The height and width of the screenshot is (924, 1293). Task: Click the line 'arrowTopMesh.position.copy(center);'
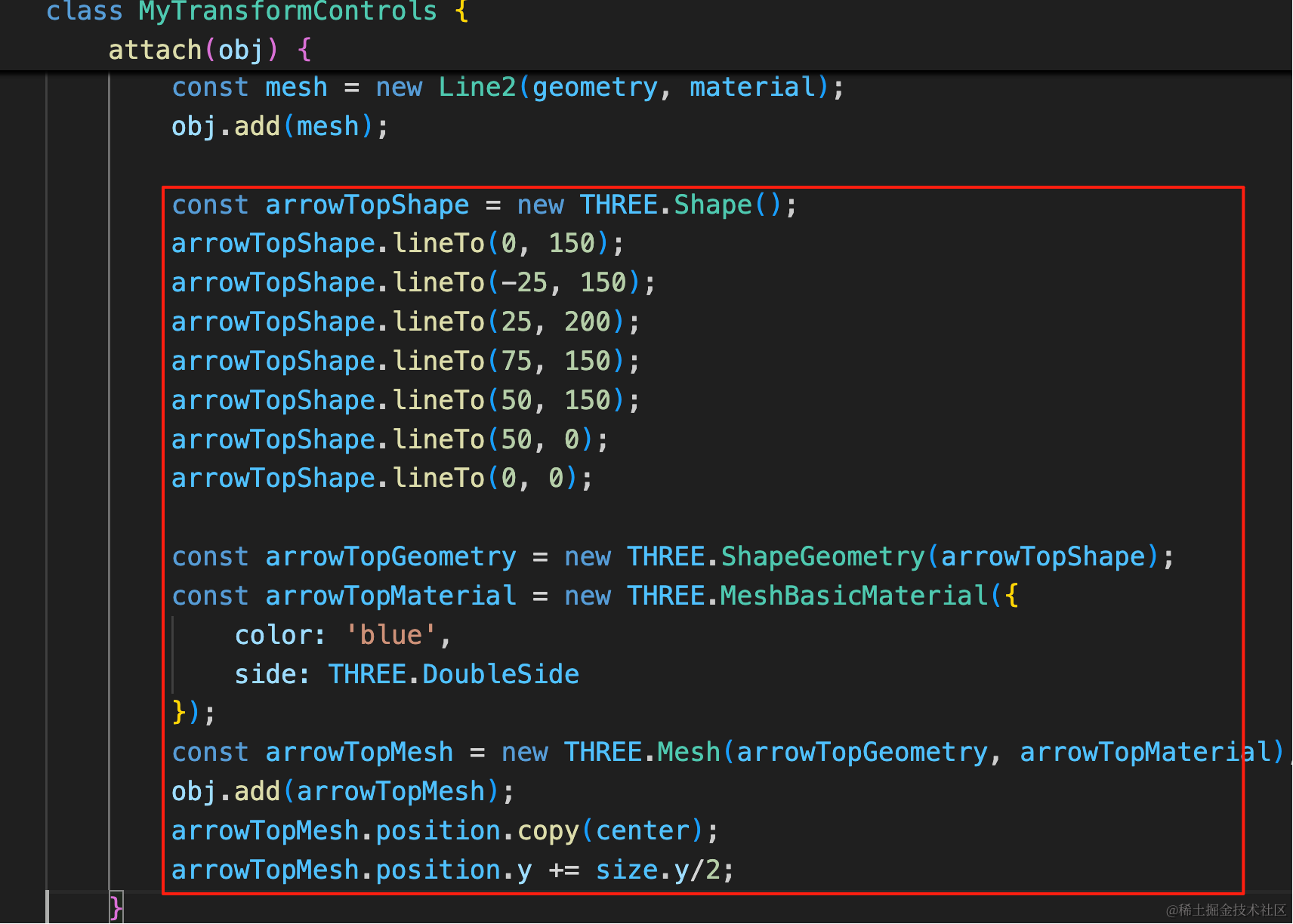pos(445,831)
